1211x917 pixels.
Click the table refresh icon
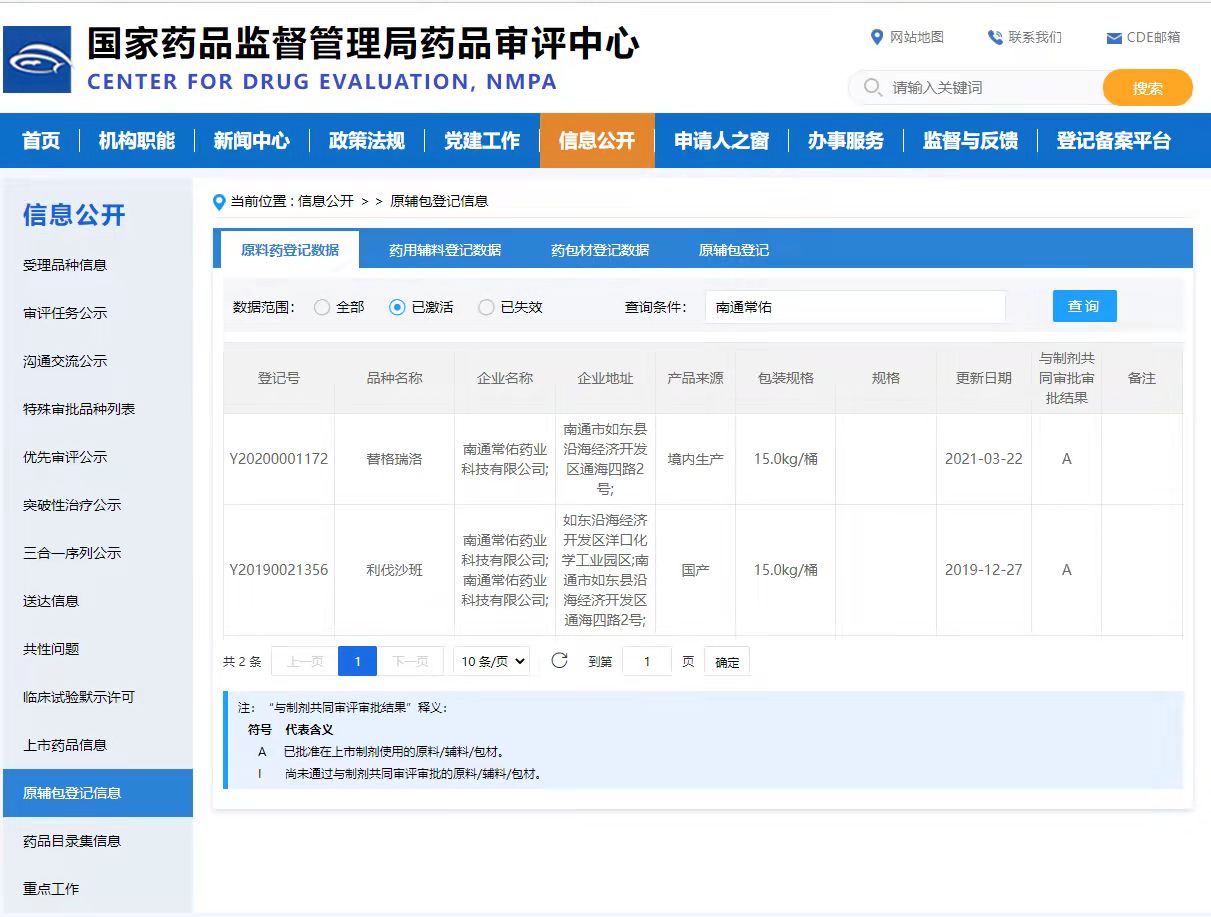pyautogui.click(x=560, y=660)
